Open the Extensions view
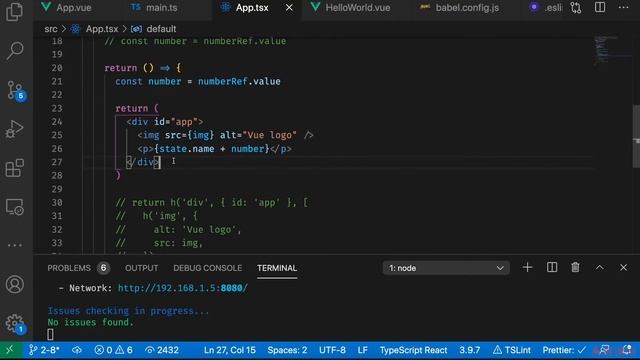This screenshot has height=360, width=640. coord(15,168)
